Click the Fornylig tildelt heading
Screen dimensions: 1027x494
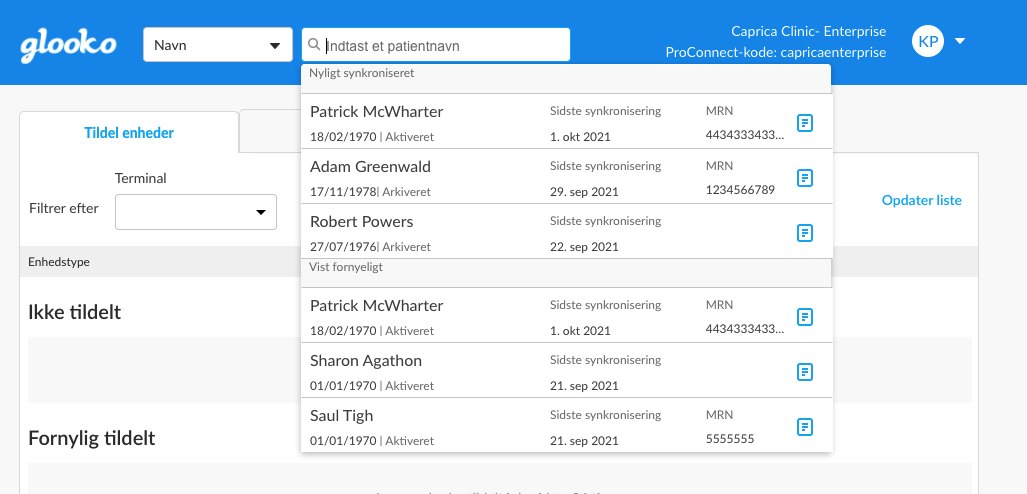coord(92,438)
